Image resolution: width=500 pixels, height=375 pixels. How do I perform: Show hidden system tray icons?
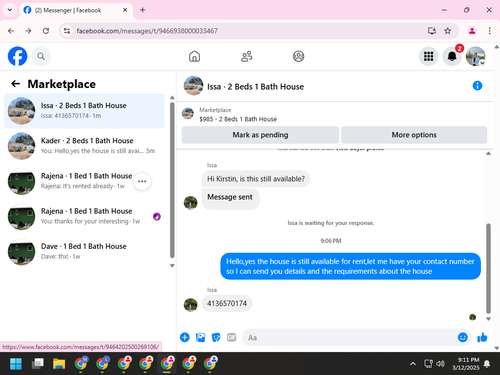(x=413, y=364)
